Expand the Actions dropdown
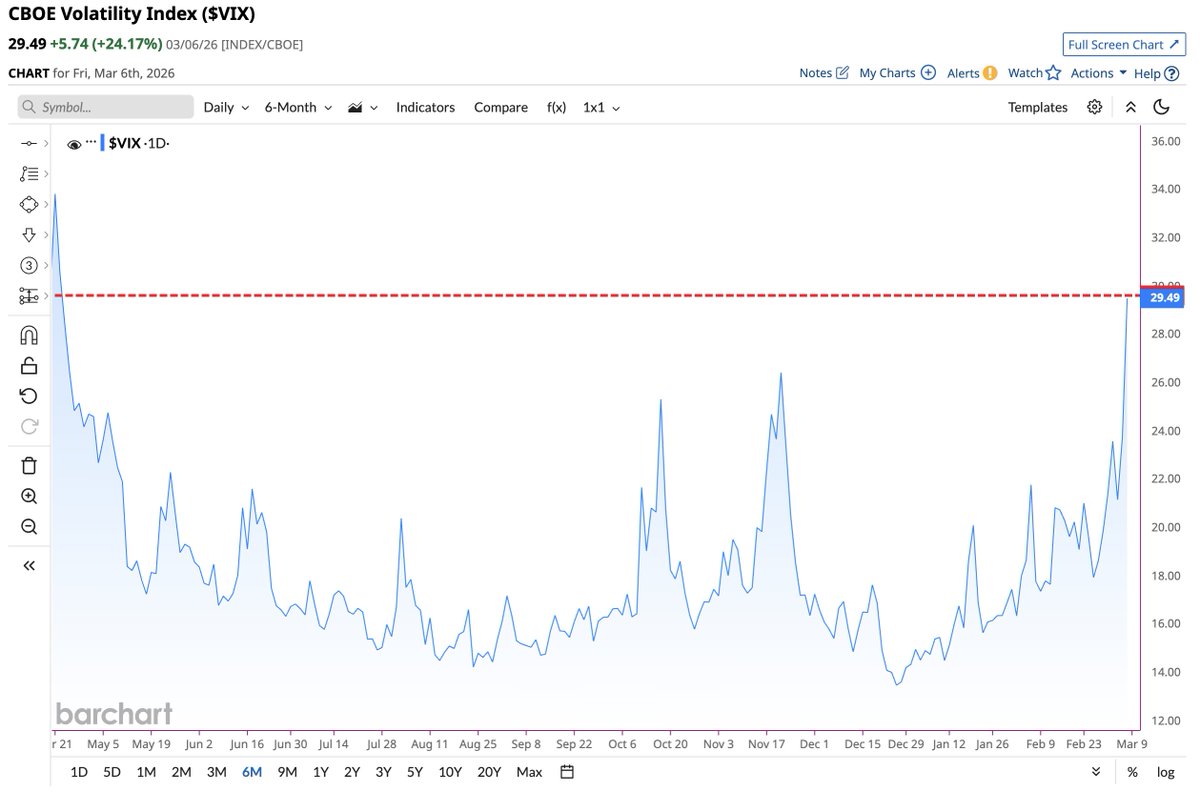Viewport: 1200px width, 792px height. [x=1099, y=73]
